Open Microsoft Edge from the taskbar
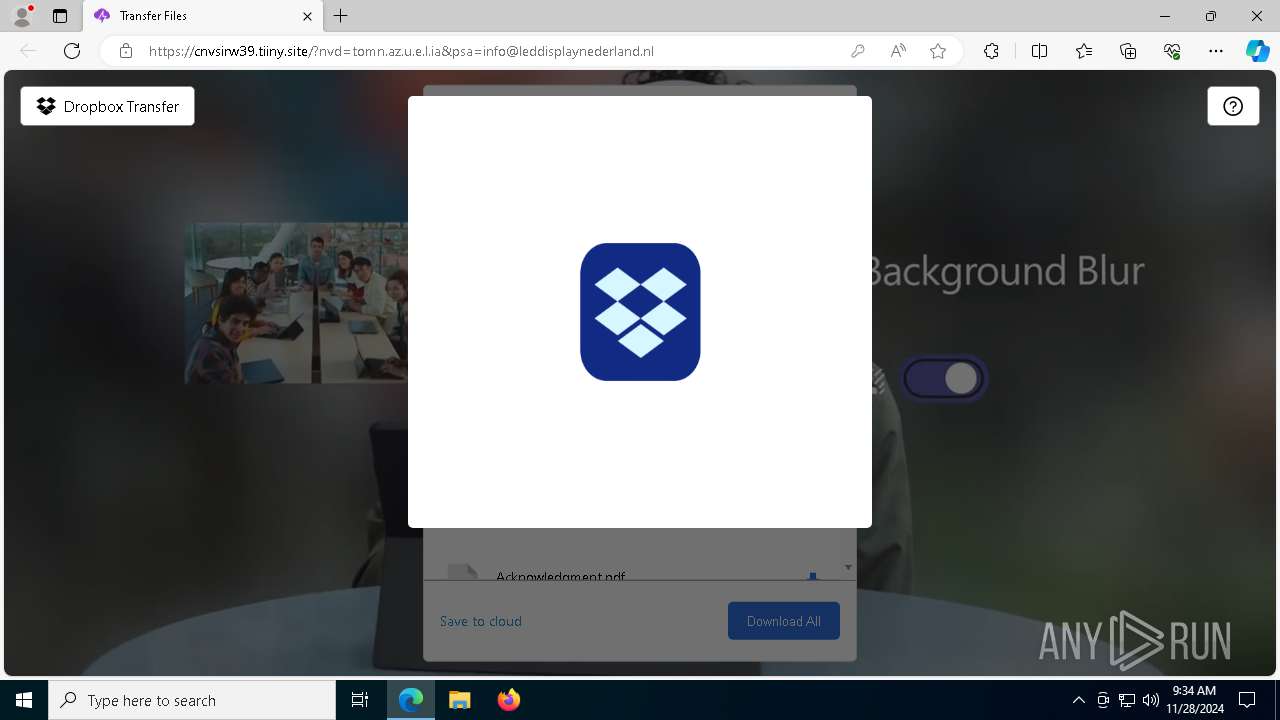Image resolution: width=1280 pixels, height=720 pixels. pos(411,700)
